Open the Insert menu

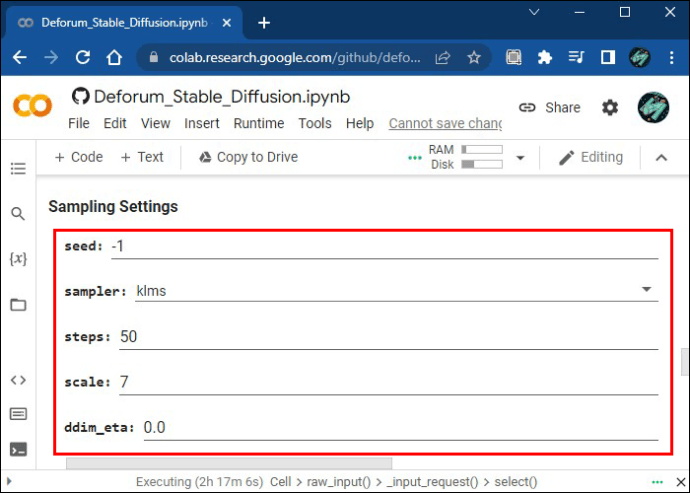(202, 123)
